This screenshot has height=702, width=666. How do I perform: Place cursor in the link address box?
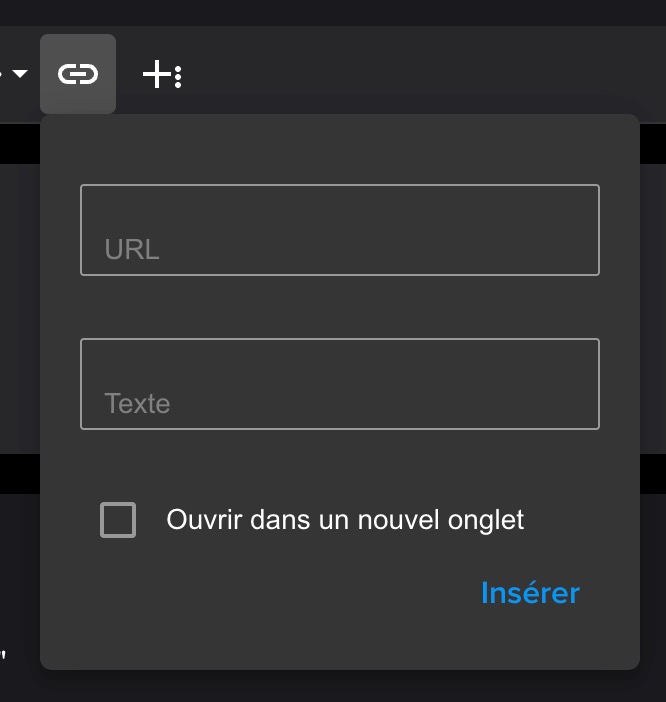tap(339, 229)
